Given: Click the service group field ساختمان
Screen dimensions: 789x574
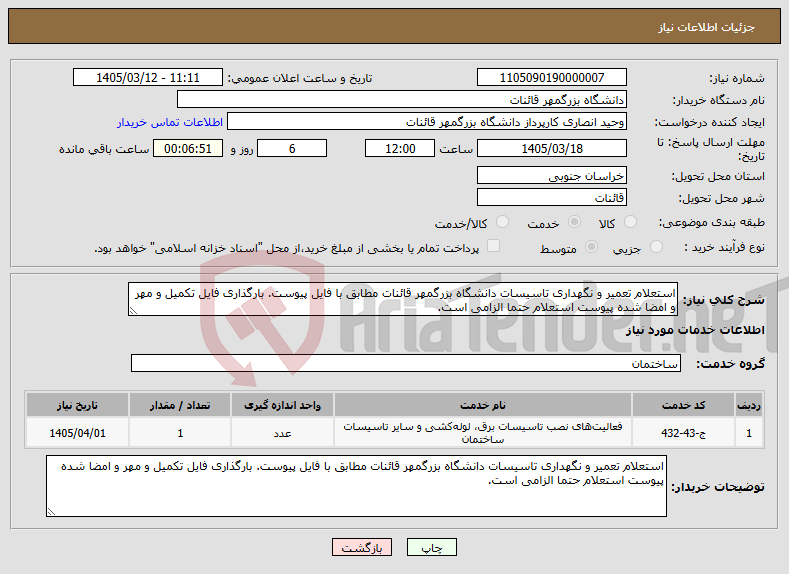Looking at the screenshot, I should [406, 363].
